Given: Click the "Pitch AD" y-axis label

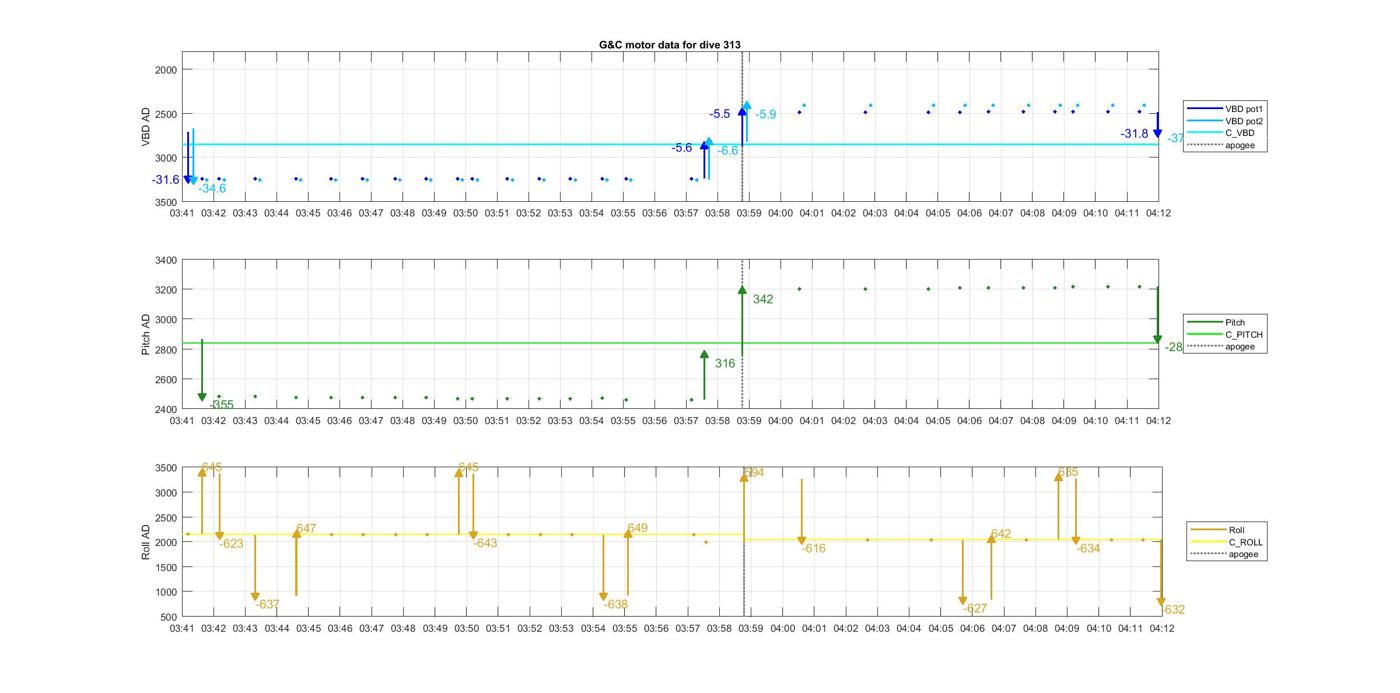Looking at the screenshot, I should [x=146, y=334].
